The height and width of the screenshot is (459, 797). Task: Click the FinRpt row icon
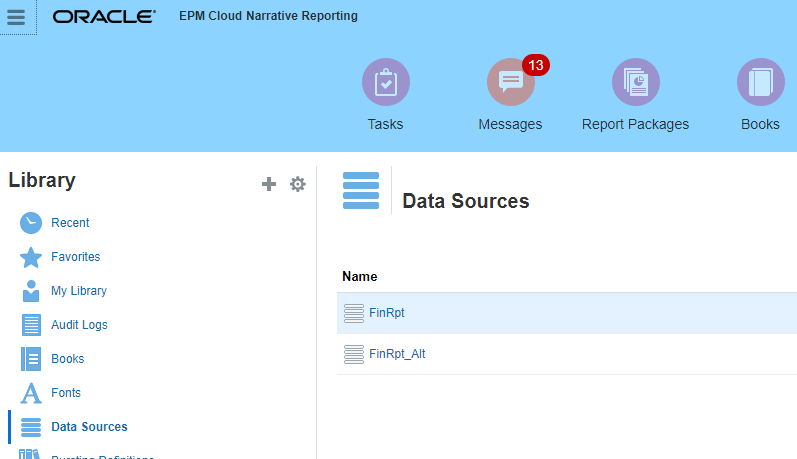point(353,313)
